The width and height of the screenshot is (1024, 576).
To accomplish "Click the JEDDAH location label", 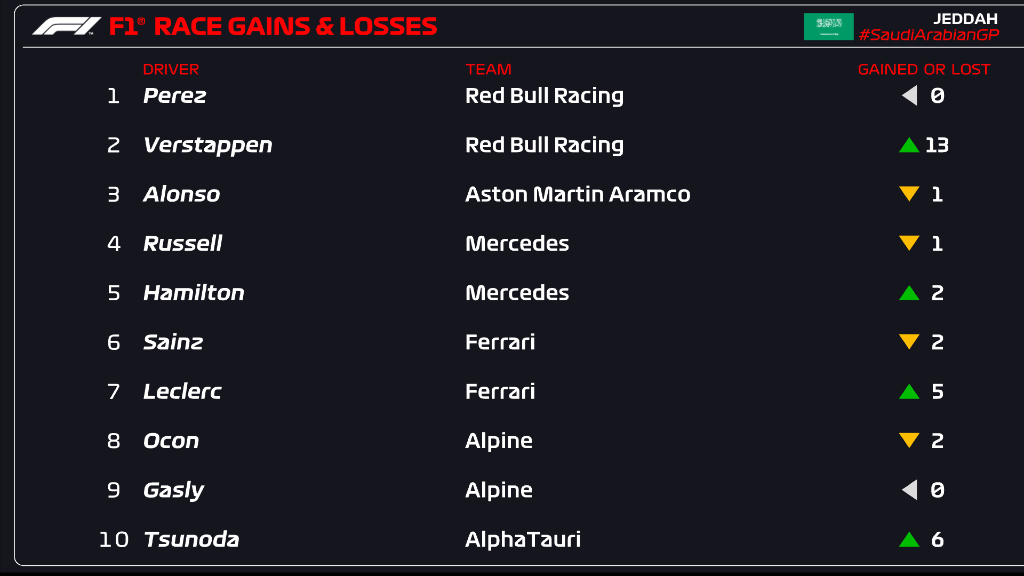I will pyautogui.click(x=965, y=19).
